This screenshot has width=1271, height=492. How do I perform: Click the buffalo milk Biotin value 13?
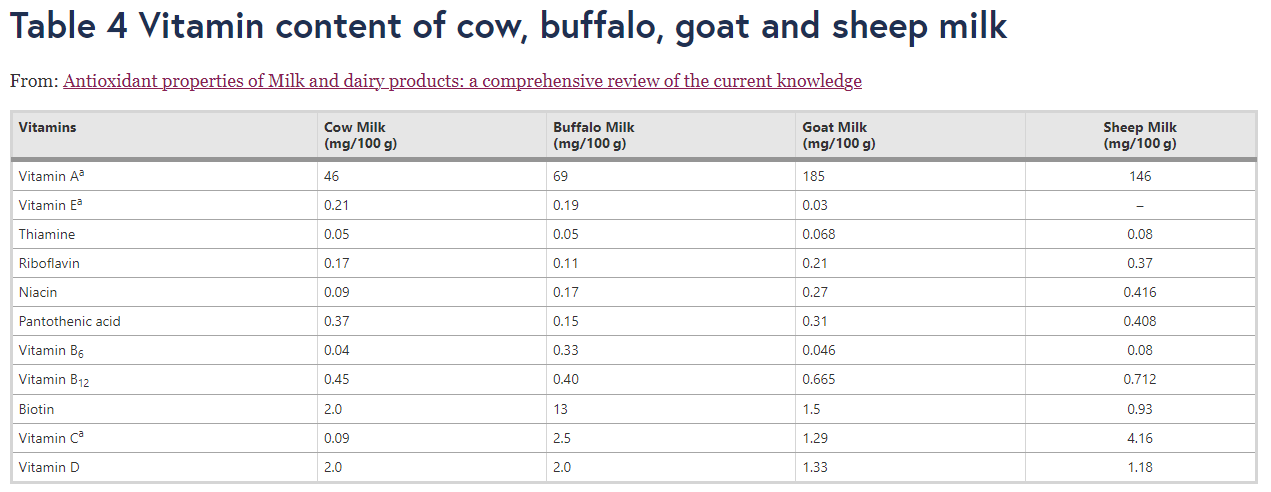click(560, 409)
